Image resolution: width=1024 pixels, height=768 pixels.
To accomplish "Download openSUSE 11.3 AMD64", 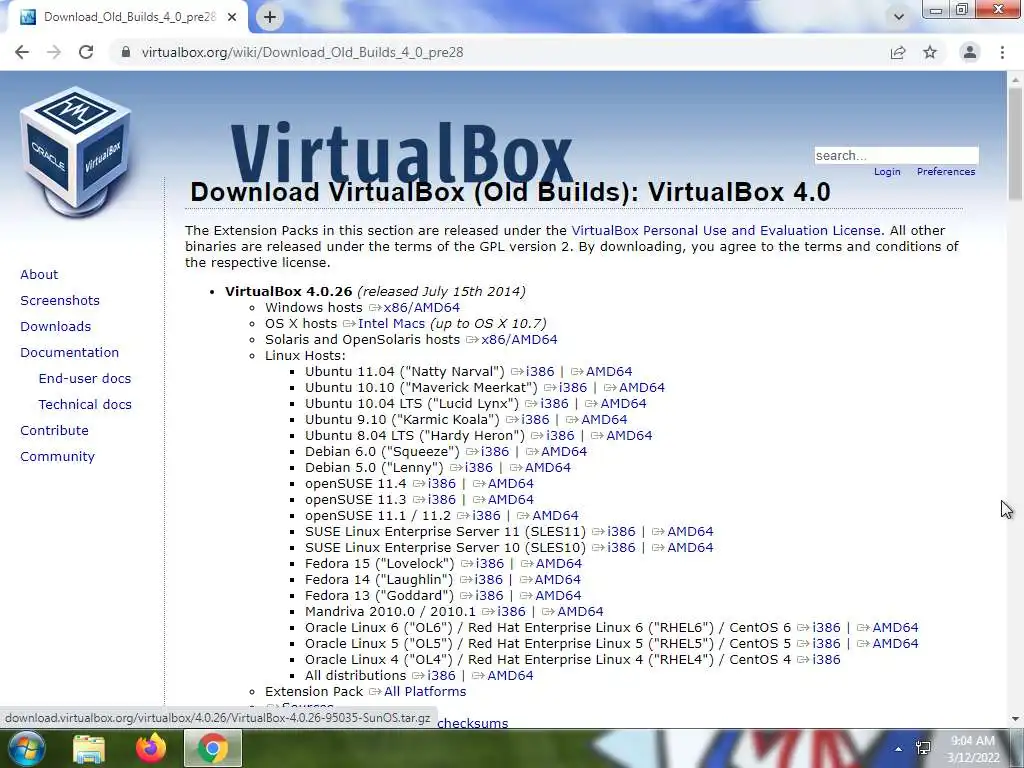I will [511, 500].
